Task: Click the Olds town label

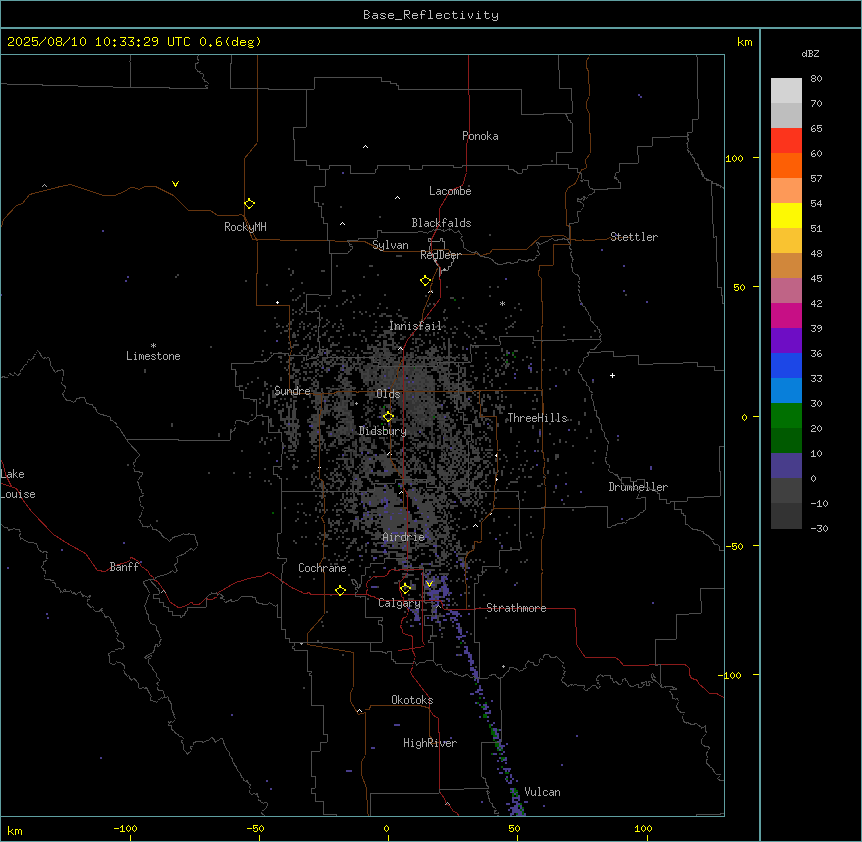Action: 388,394
